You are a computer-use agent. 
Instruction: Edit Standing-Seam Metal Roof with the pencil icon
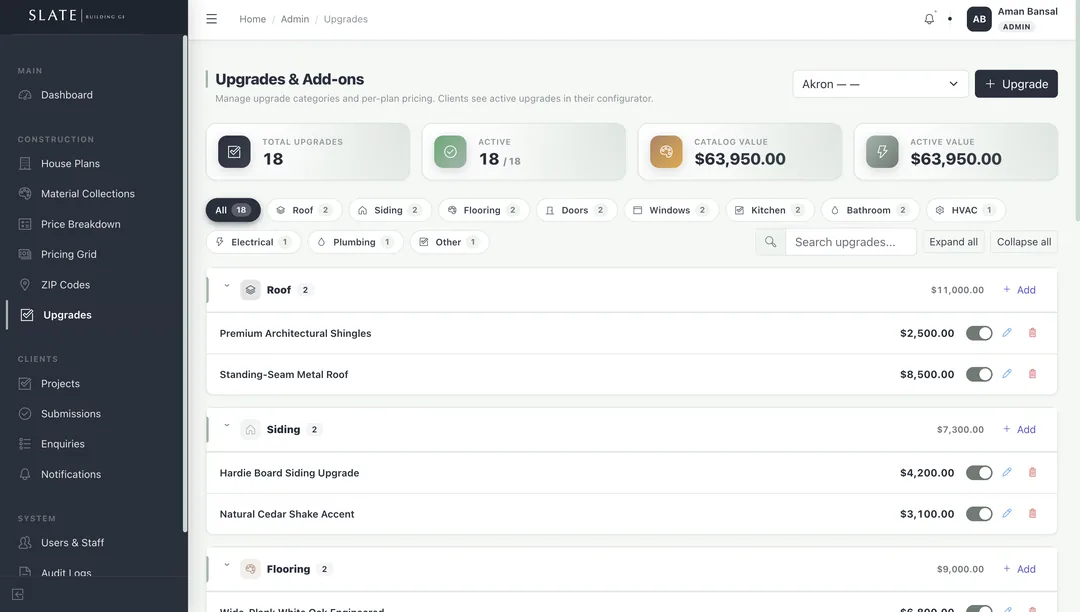(x=1007, y=374)
